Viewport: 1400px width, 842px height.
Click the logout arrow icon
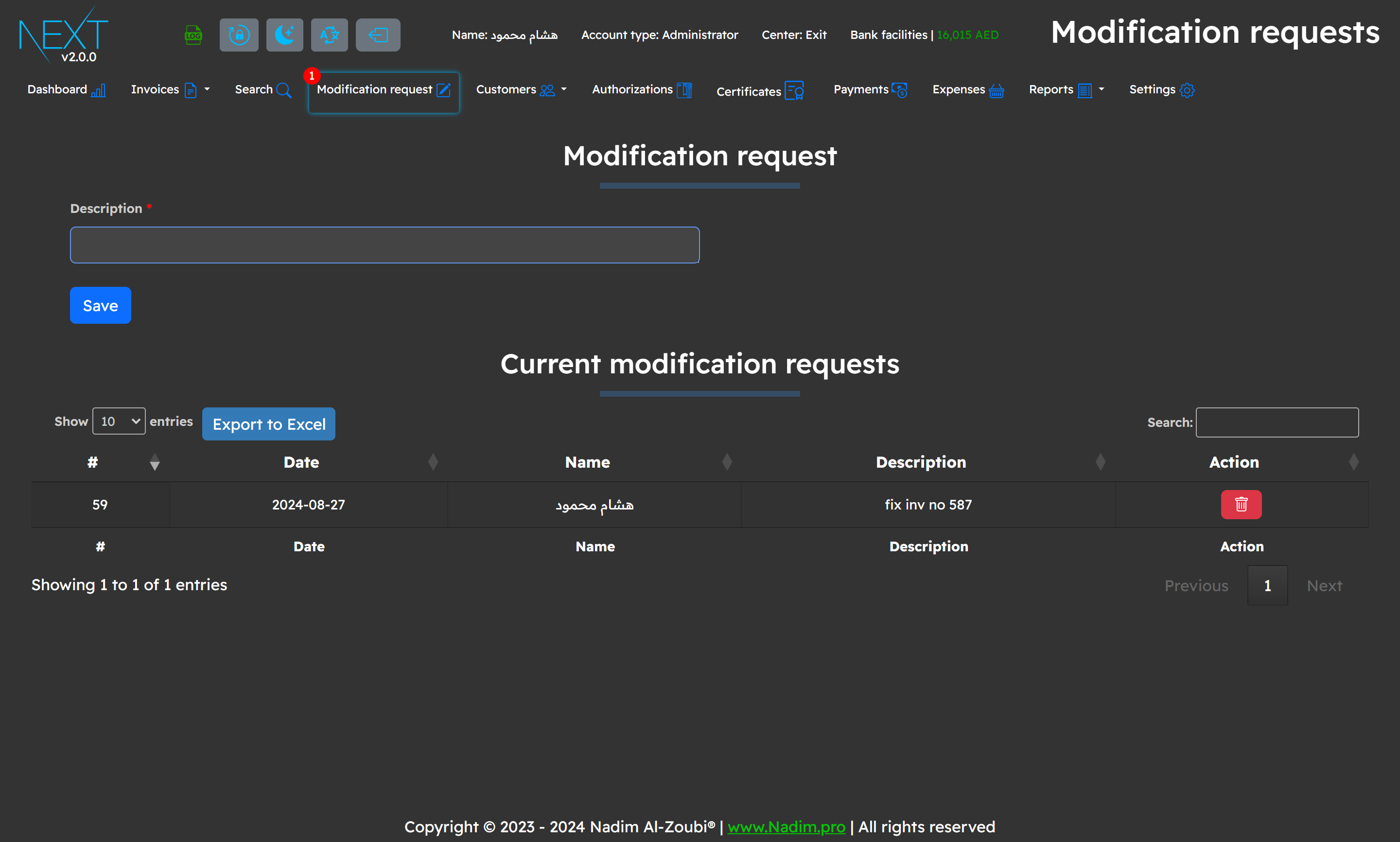click(378, 35)
